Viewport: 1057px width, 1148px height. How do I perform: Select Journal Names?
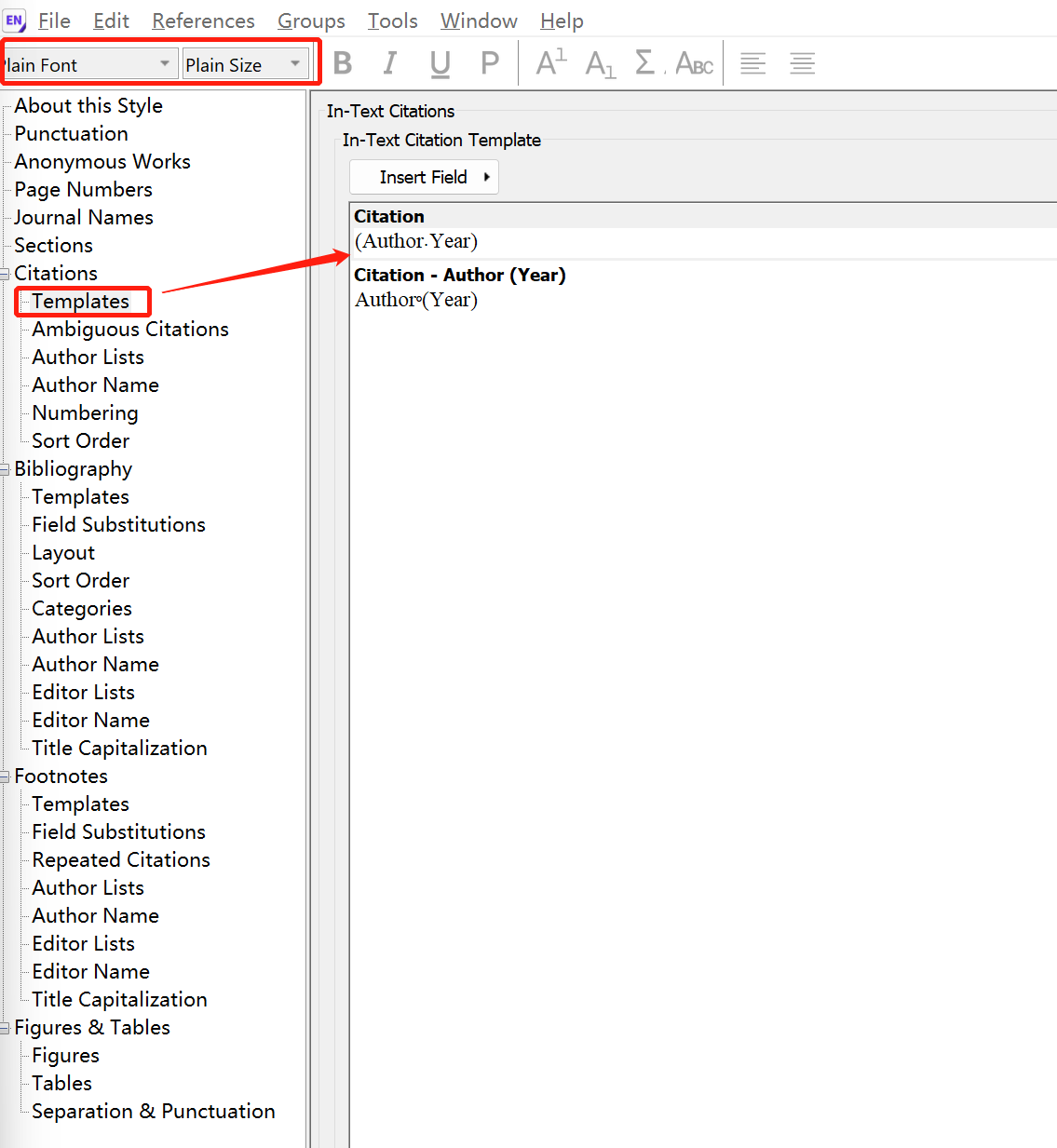click(84, 218)
